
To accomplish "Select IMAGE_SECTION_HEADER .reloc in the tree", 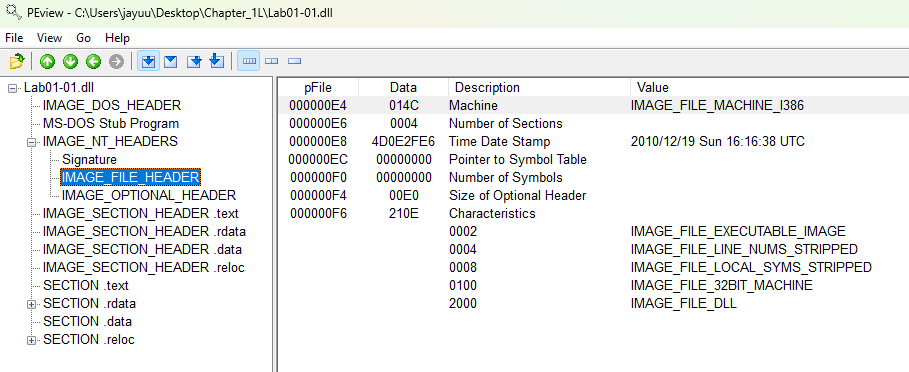I will tap(144, 268).
